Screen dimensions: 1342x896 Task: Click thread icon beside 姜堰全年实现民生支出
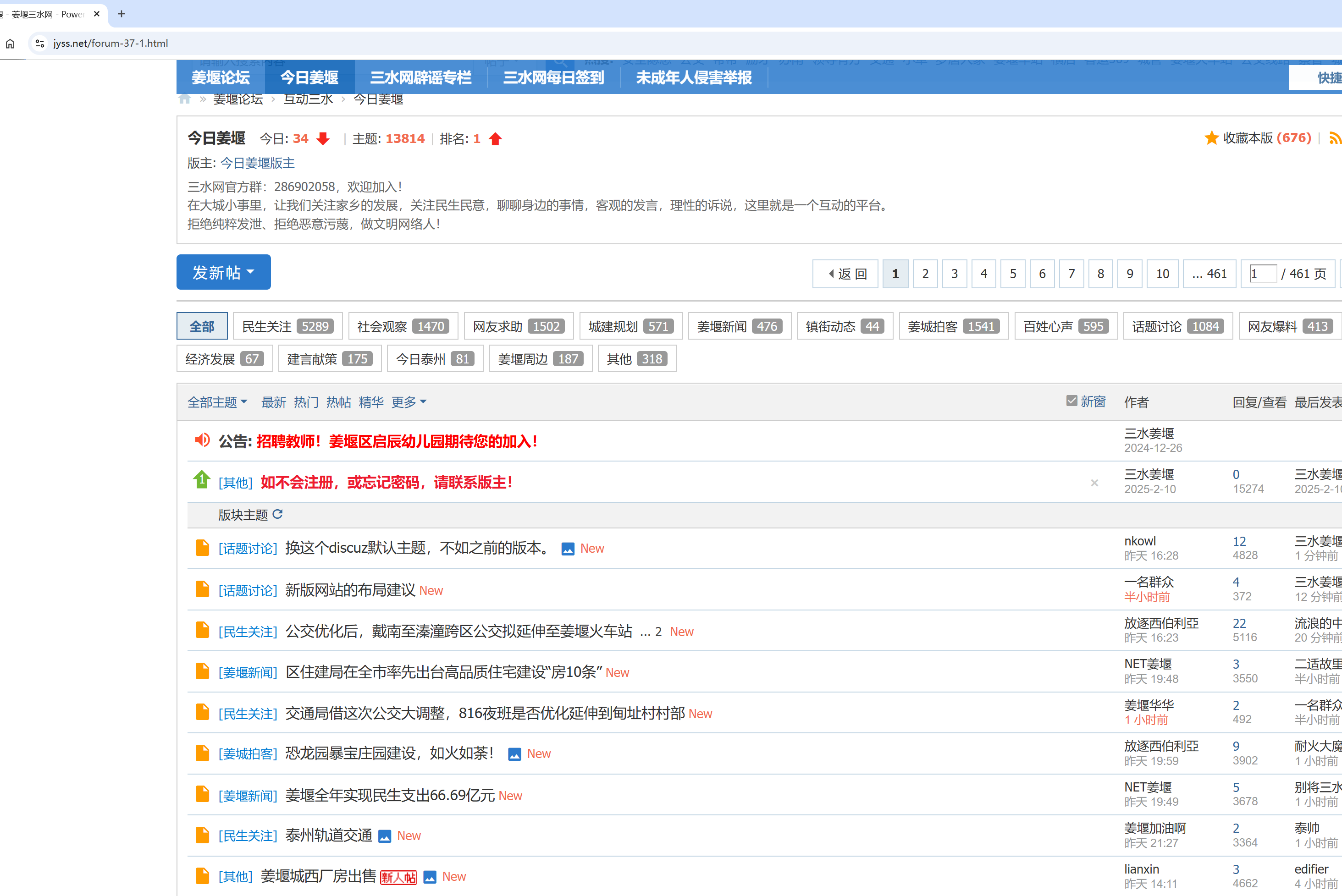click(x=202, y=794)
